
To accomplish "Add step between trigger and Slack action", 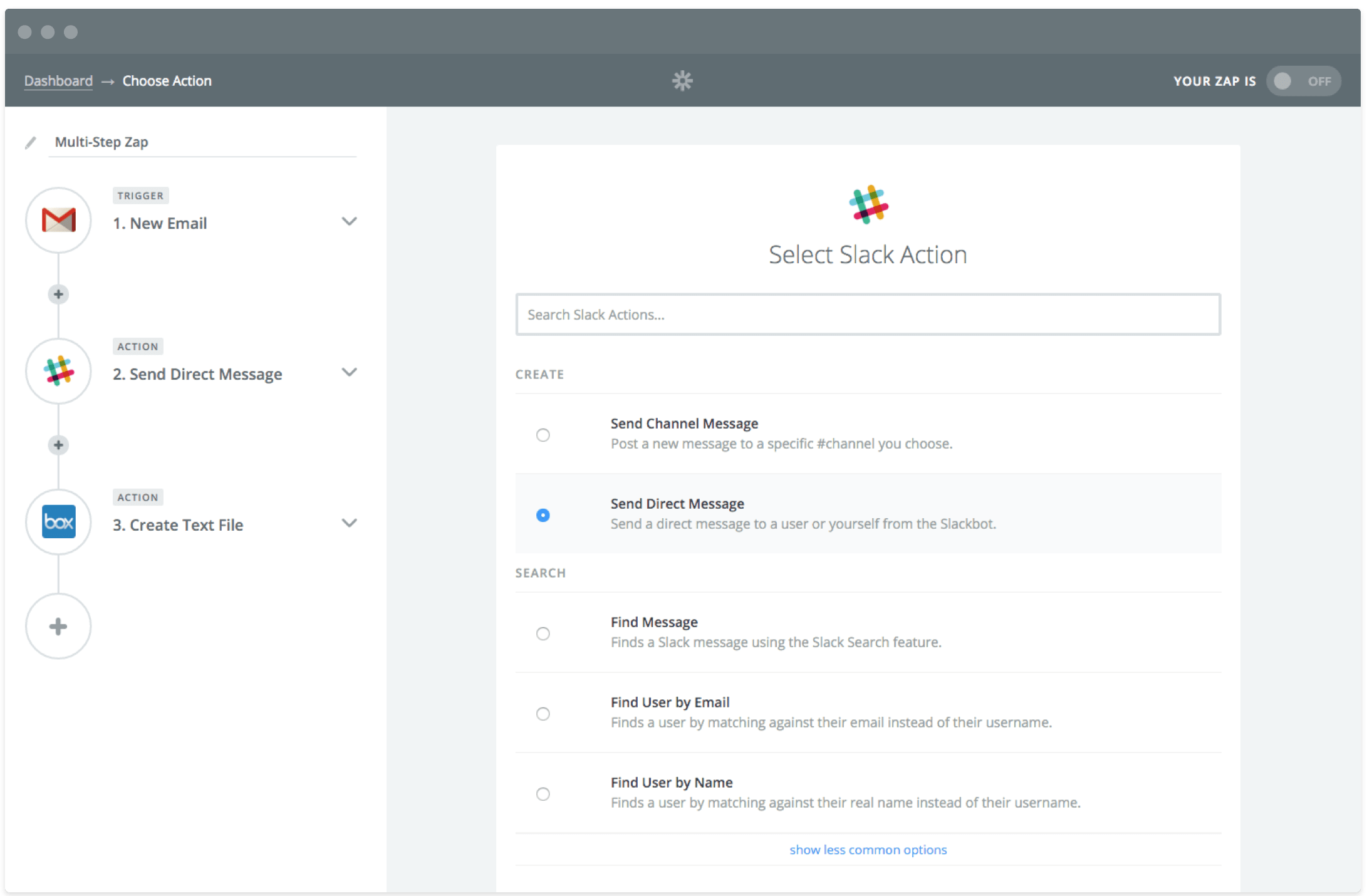I will coord(58,294).
